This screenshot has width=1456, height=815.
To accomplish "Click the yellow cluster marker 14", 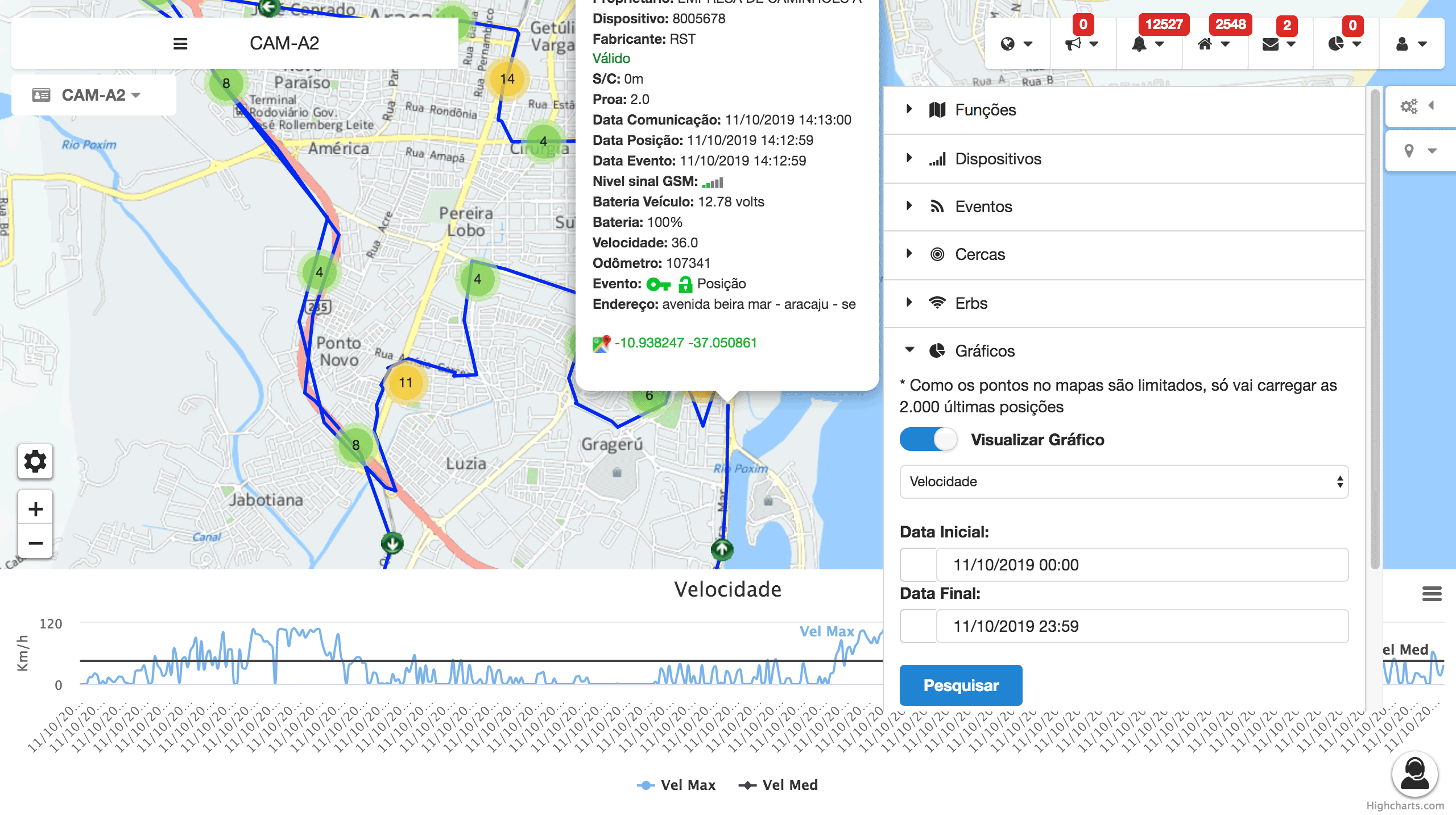I will (x=507, y=79).
